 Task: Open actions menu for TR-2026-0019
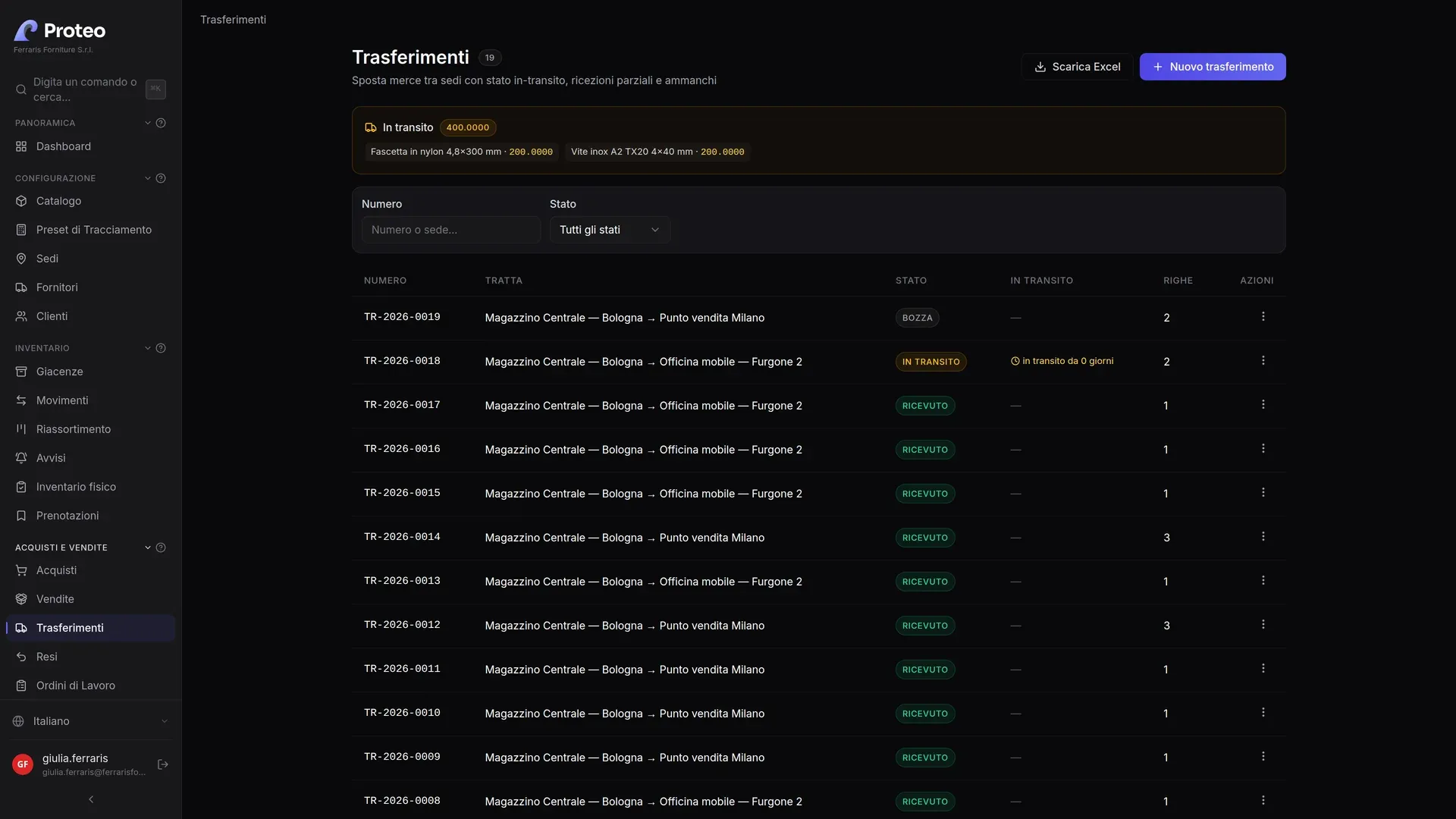coord(1263,317)
